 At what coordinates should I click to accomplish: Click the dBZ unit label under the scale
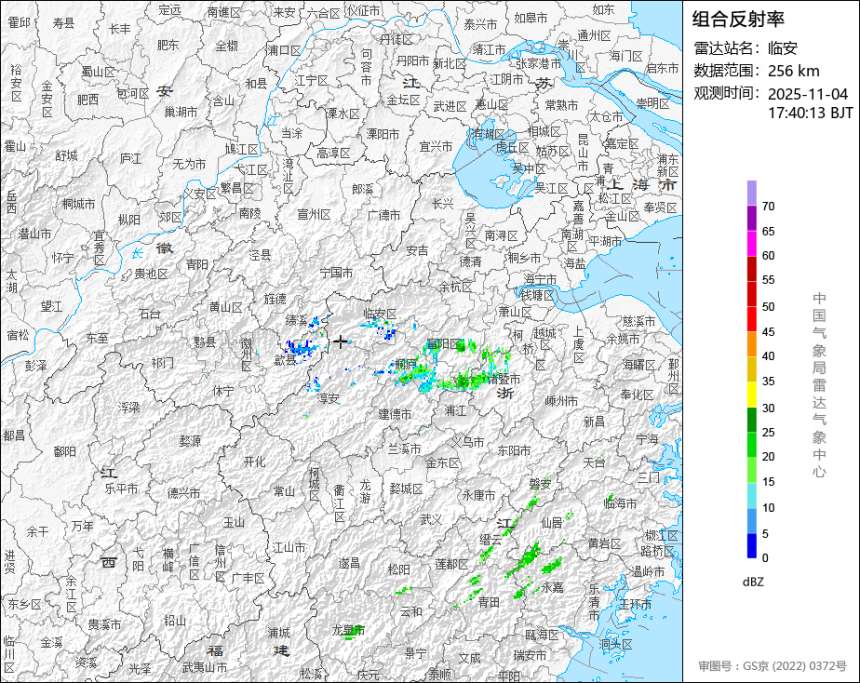coord(752,582)
